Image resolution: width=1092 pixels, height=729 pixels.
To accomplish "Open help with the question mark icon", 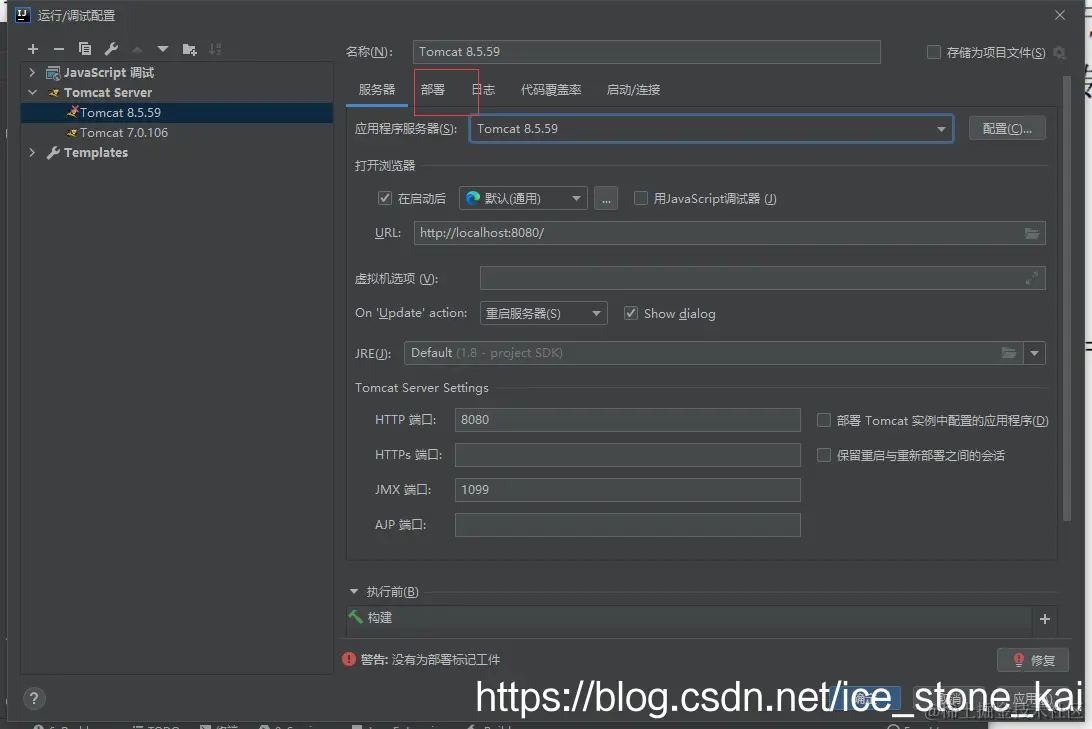I will [x=33, y=698].
